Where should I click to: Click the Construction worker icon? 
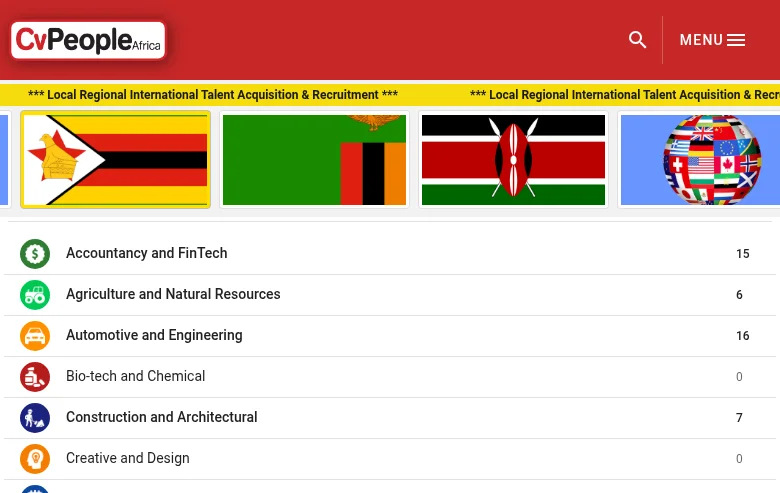[35, 418]
